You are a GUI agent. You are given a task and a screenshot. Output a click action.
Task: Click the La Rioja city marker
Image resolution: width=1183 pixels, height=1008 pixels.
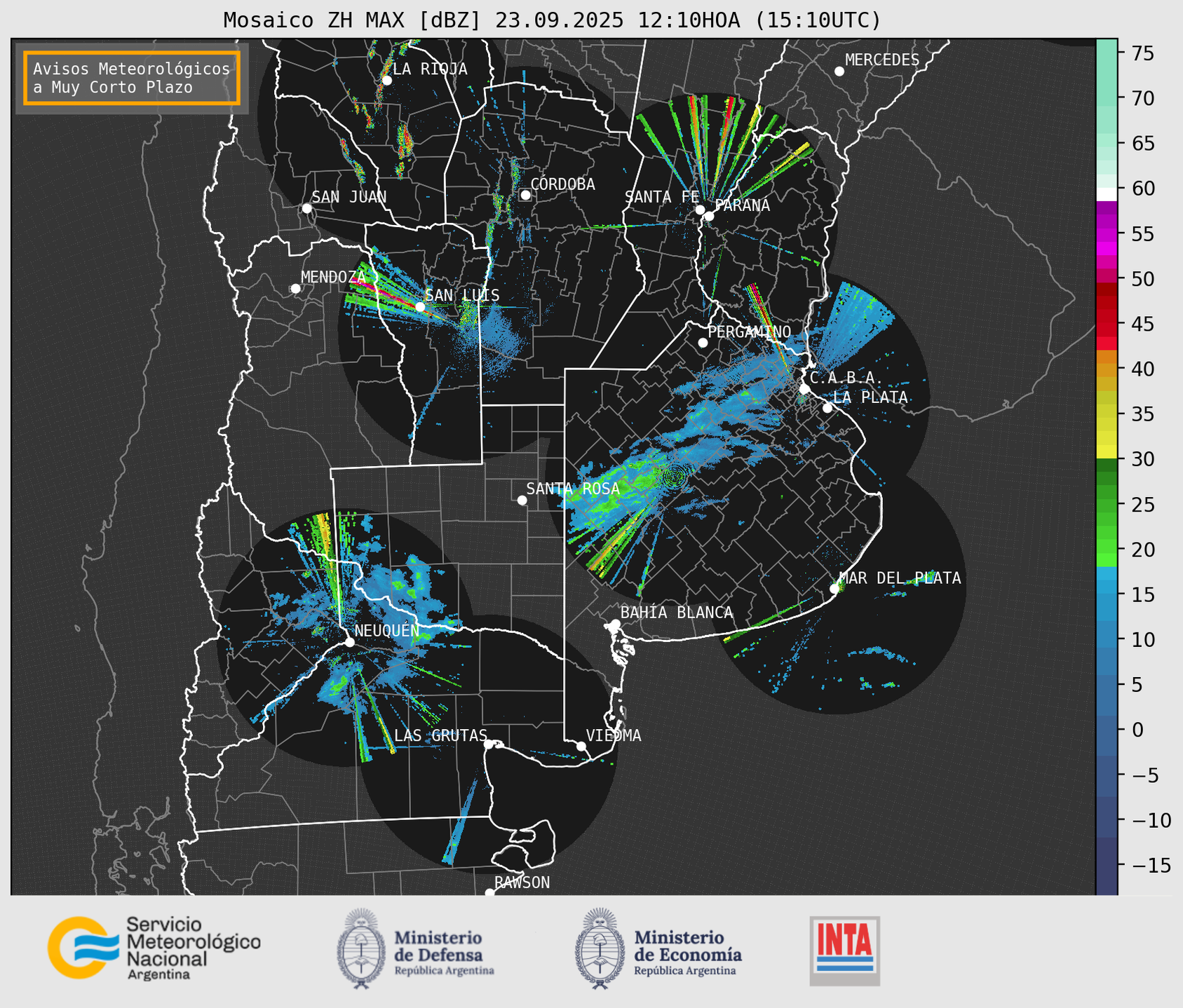(386, 80)
